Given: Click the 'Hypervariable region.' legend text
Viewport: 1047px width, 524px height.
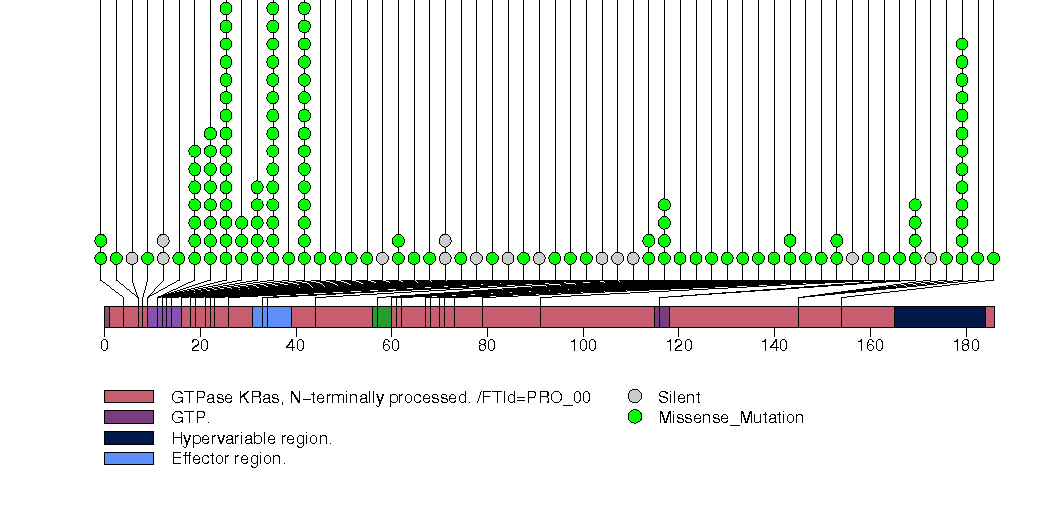Looking at the screenshot, I should [251, 439].
